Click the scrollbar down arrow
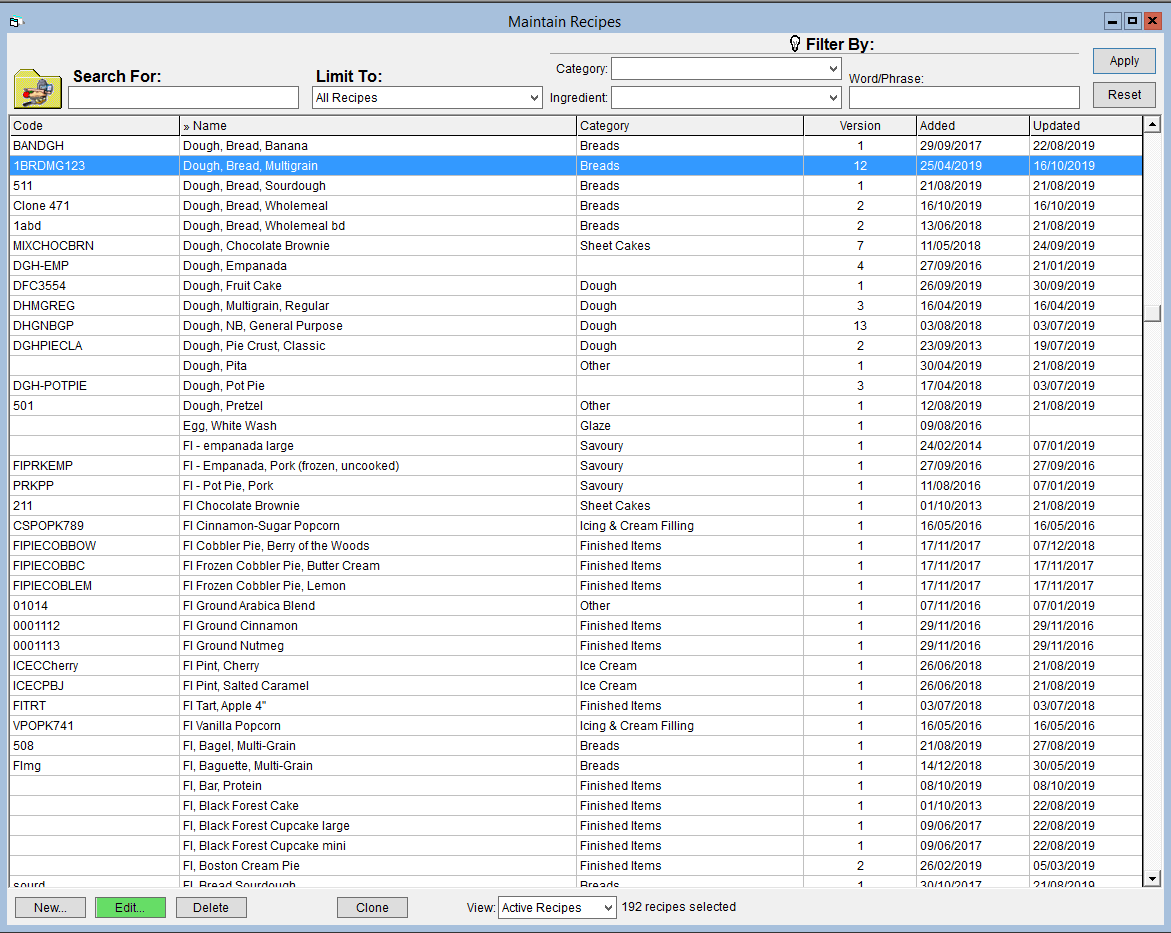The width and height of the screenshot is (1171, 933). 1153,878
